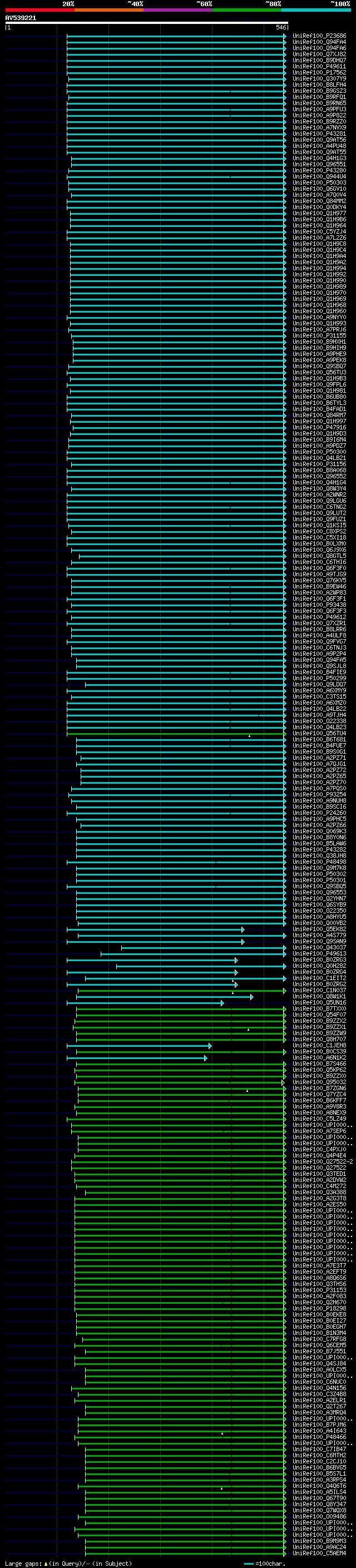Select hit UniRef100_P49611
356x1568 pixels.
tap(319, 66)
